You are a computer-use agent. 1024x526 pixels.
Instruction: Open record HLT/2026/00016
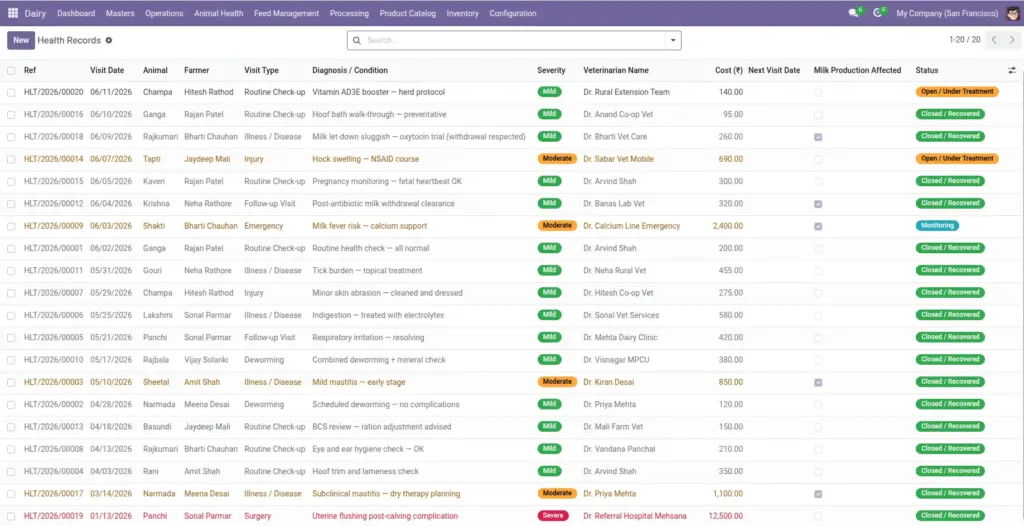click(54, 114)
